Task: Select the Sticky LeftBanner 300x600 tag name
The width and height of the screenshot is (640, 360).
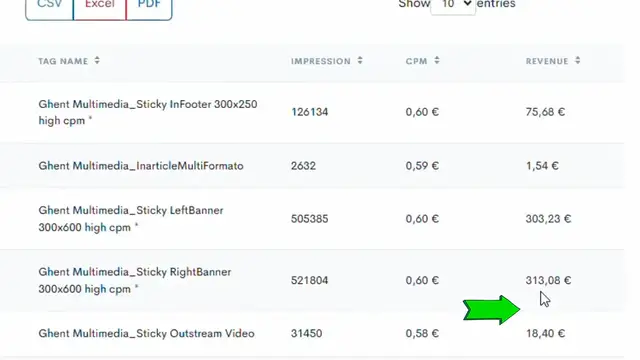Action: pyautogui.click(x=131, y=219)
